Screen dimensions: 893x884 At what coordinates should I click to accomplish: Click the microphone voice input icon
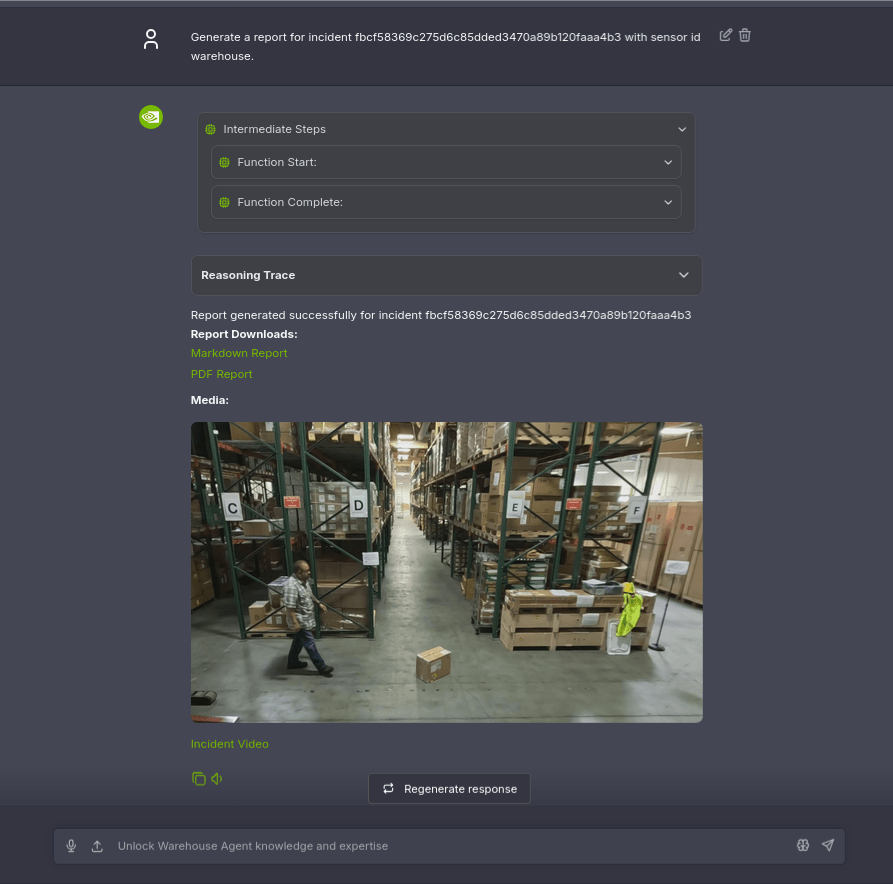71,846
